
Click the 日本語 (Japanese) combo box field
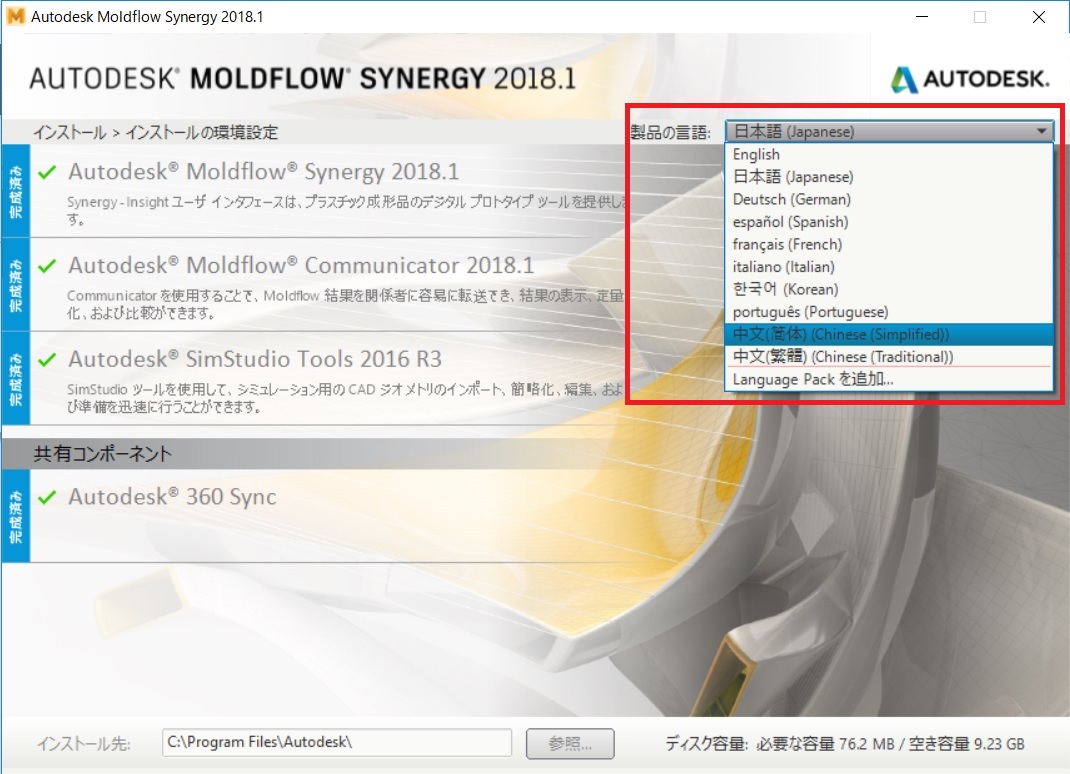890,131
